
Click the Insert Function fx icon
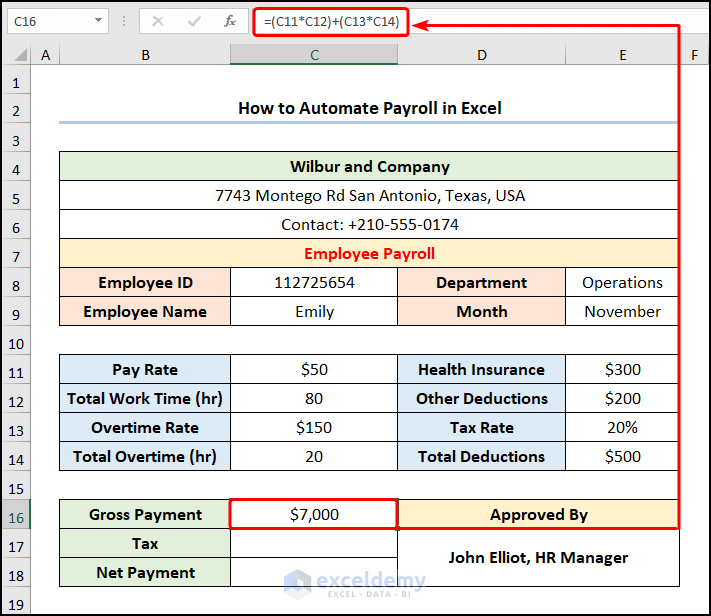pos(230,20)
